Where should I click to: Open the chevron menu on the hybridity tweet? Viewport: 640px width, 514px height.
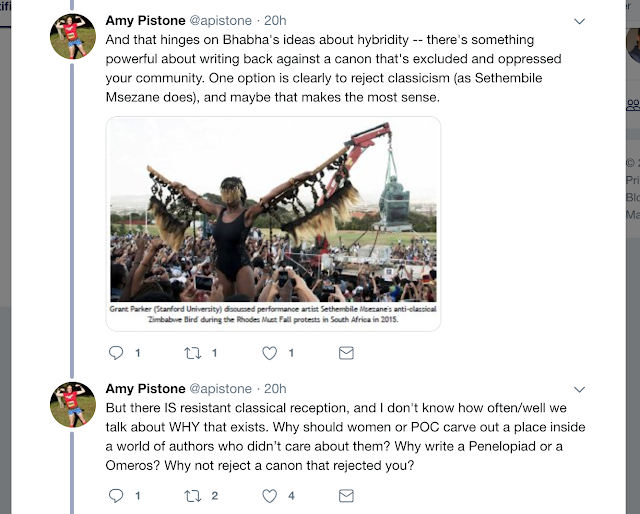pos(580,21)
